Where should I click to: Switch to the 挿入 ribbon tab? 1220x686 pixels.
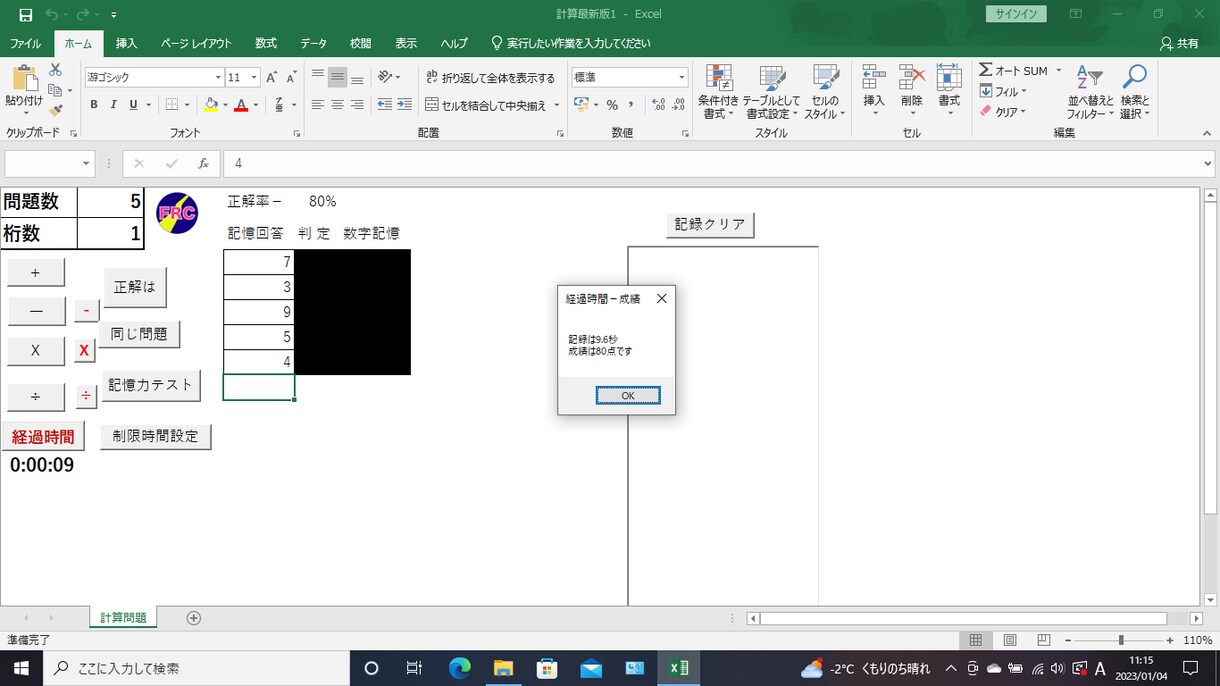point(126,43)
